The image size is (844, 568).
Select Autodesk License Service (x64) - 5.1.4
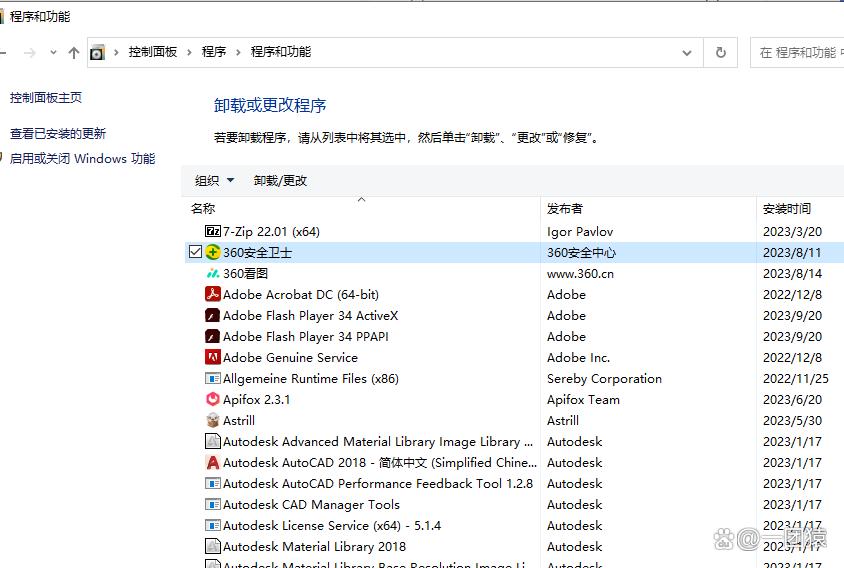coord(332,525)
